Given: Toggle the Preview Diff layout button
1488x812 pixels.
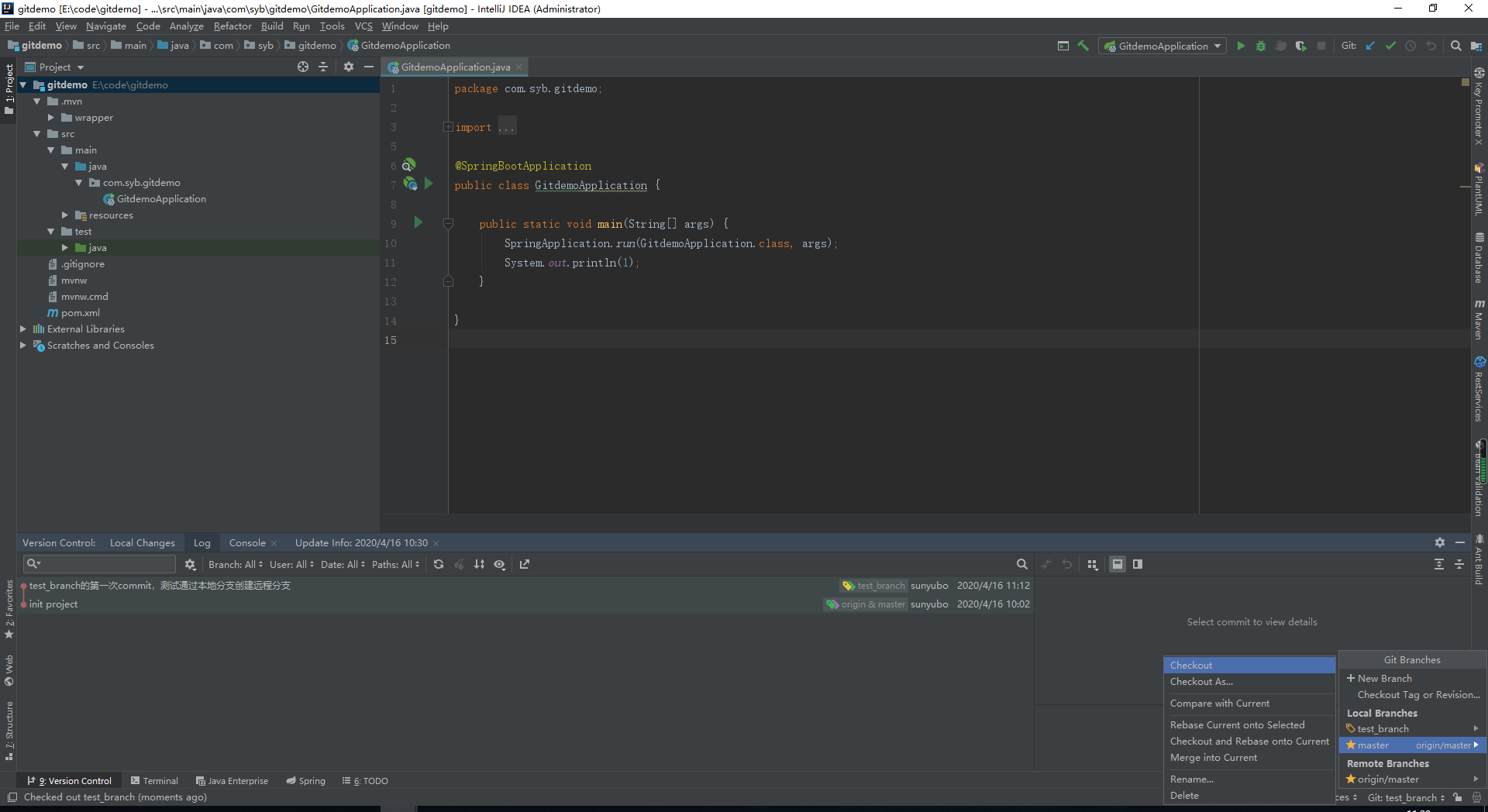Looking at the screenshot, I should (1138, 564).
